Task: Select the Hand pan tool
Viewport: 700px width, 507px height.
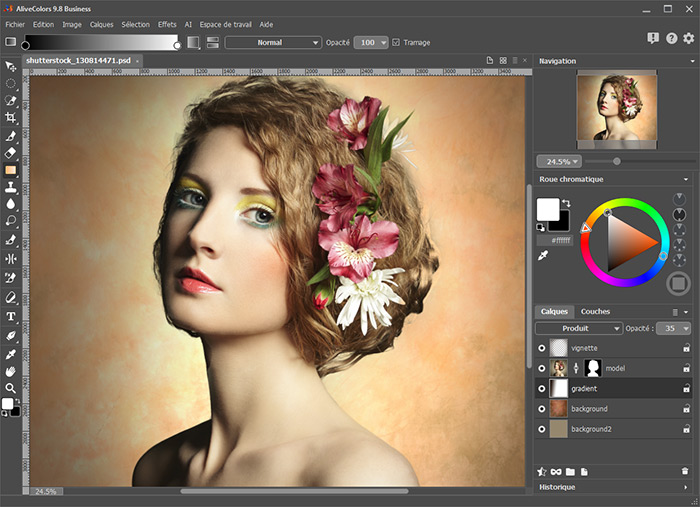Action: click(x=10, y=371)
